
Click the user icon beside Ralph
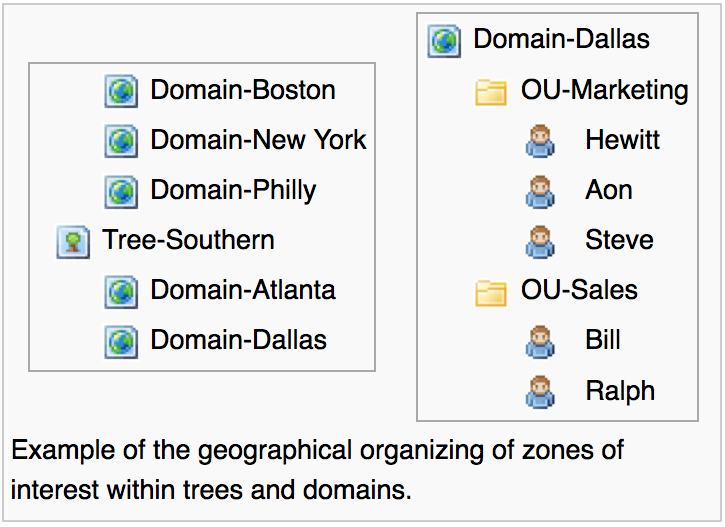(540, 391)
